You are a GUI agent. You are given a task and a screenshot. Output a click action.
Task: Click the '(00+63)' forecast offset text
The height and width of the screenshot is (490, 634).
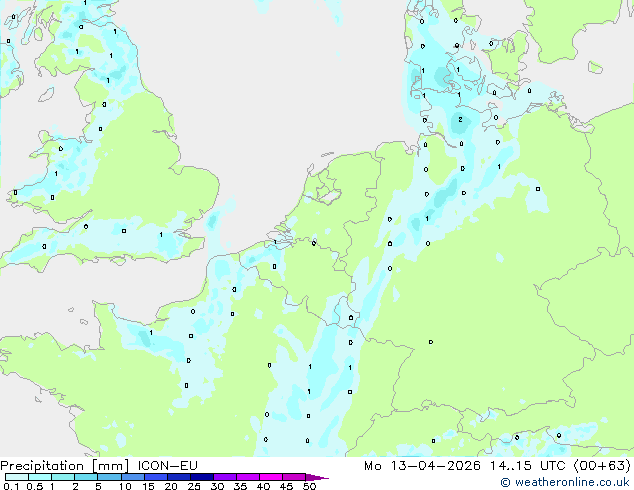602,465
